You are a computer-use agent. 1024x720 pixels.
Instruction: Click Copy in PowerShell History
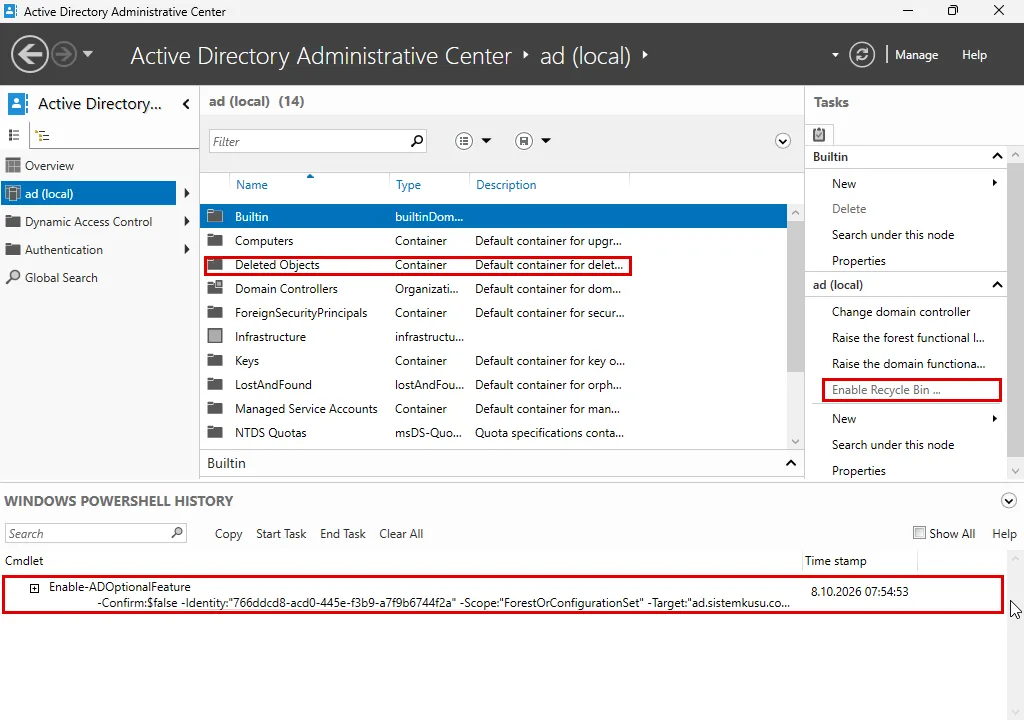point(229,534)
